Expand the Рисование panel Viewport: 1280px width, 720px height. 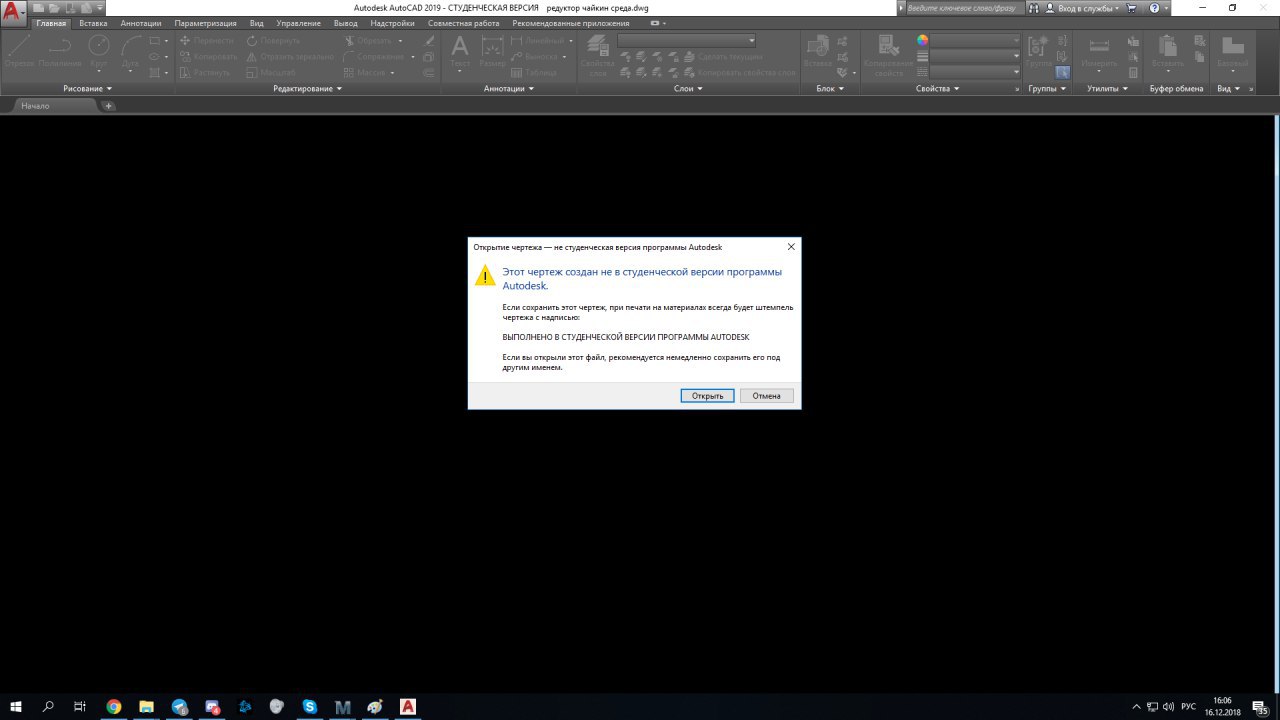88,89
